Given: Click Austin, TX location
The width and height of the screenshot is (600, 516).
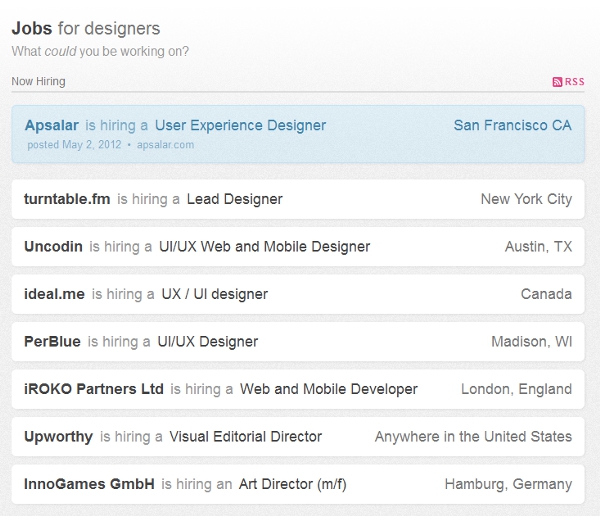Looking at the screenshot, I should (x=538, y=247).
